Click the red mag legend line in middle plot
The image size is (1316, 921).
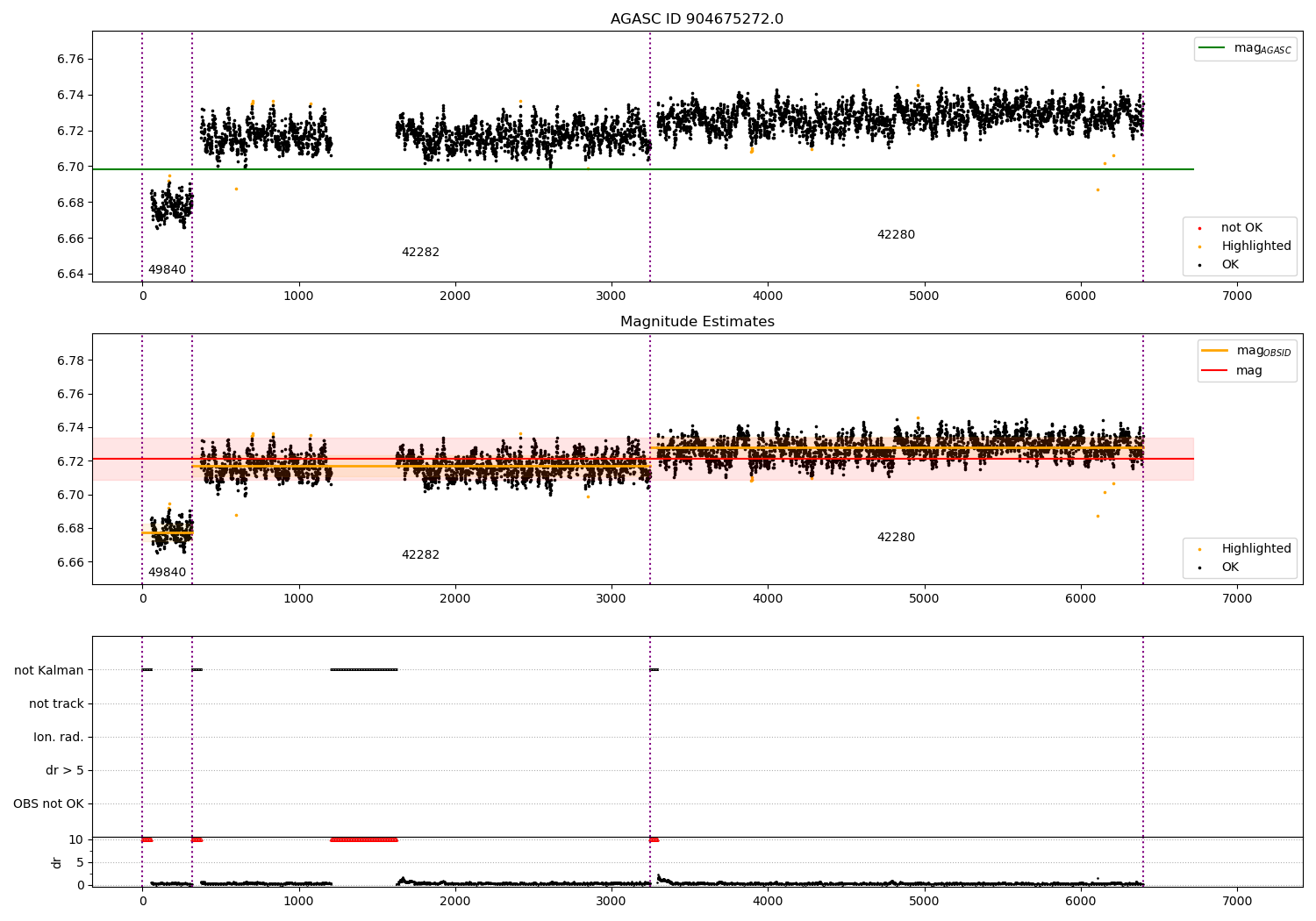(1215, 371)
